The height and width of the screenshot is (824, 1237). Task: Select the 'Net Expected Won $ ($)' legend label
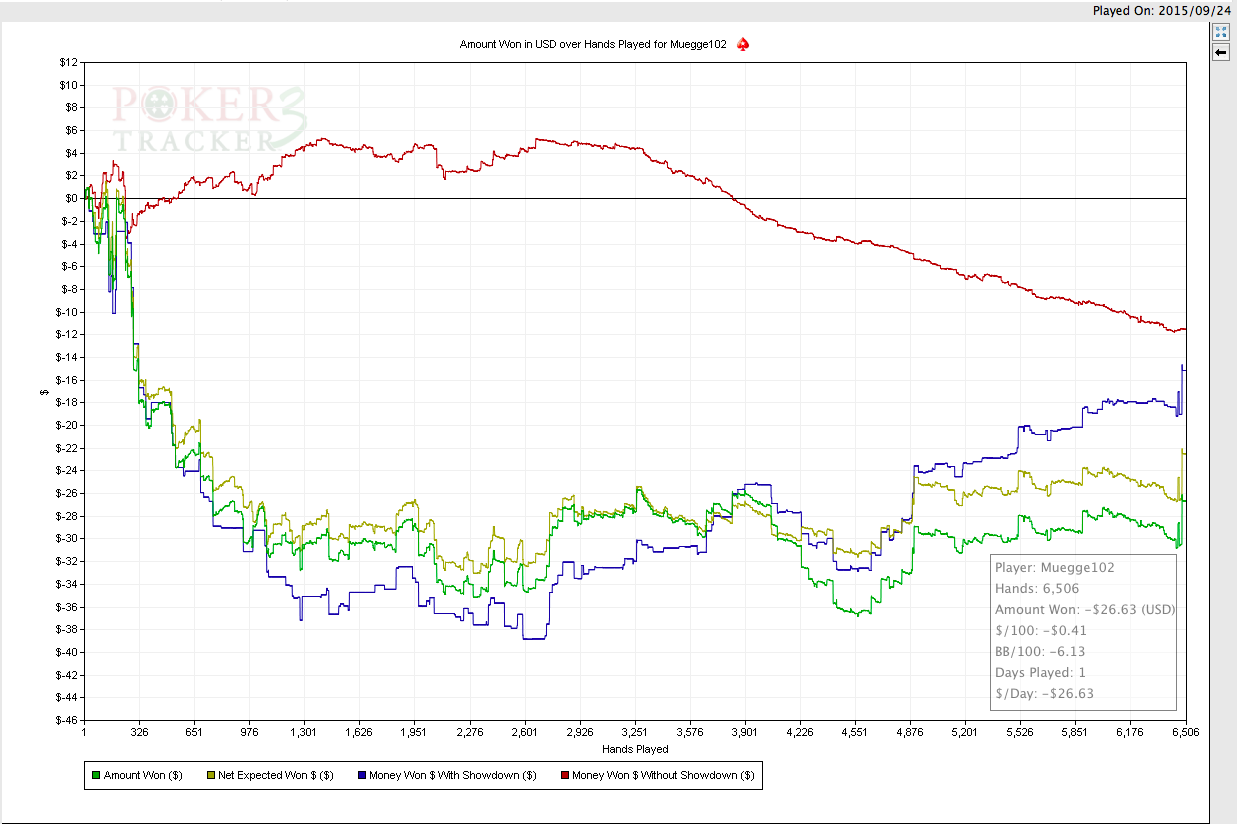[x=275, y=775]
